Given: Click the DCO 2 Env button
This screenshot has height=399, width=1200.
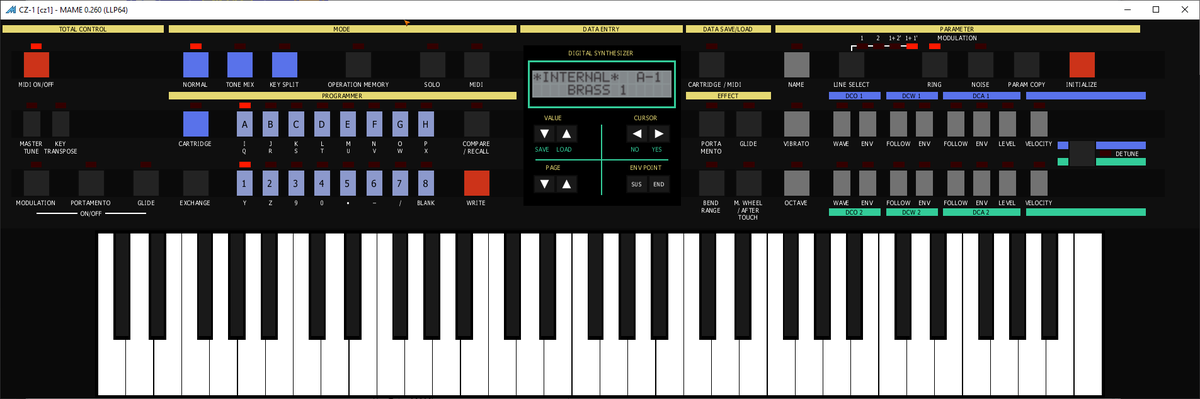Looking at the screenshot, I should (x=868, y=183).
